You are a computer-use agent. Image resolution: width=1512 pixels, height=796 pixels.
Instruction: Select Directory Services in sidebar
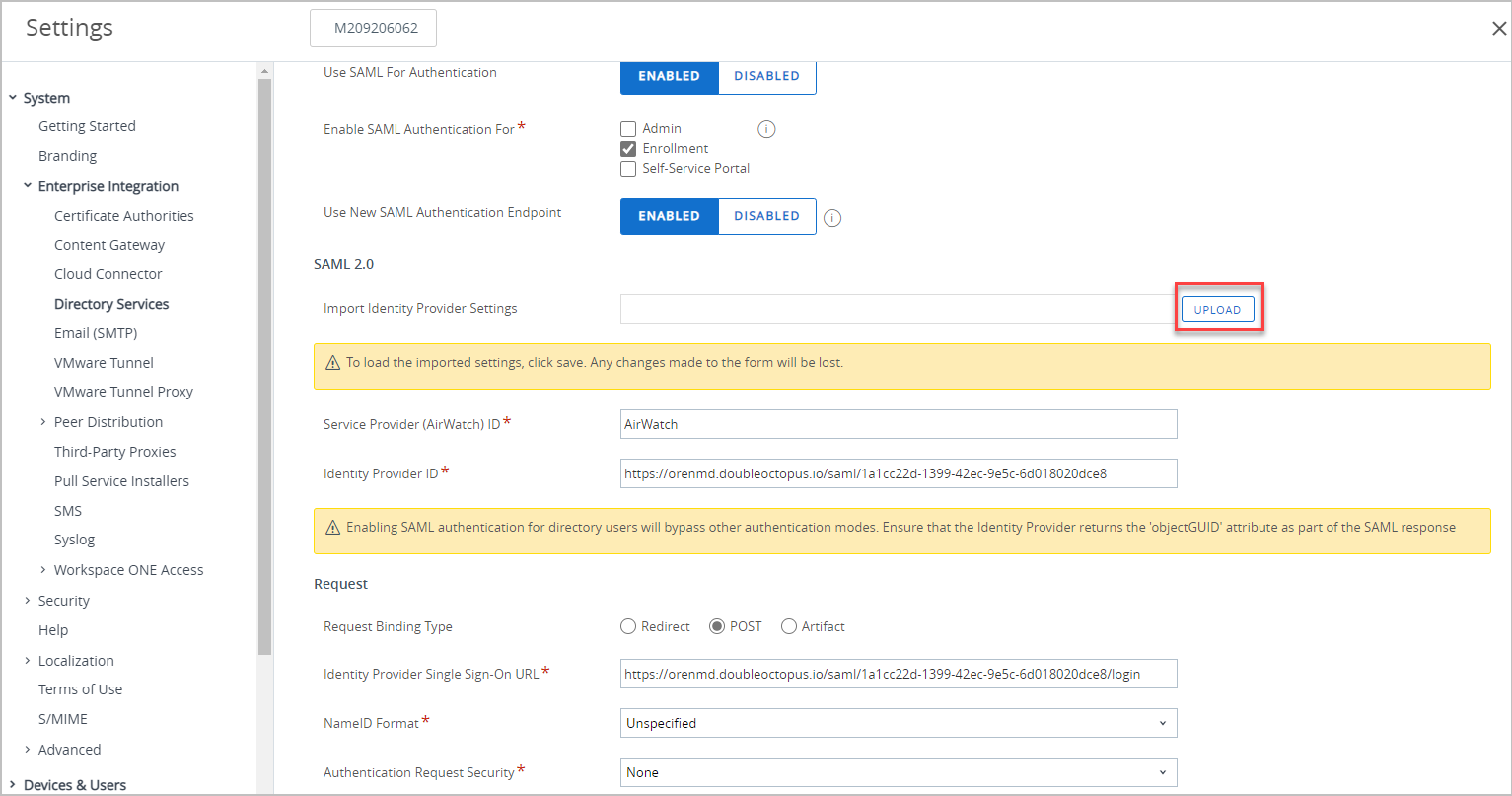111,304
